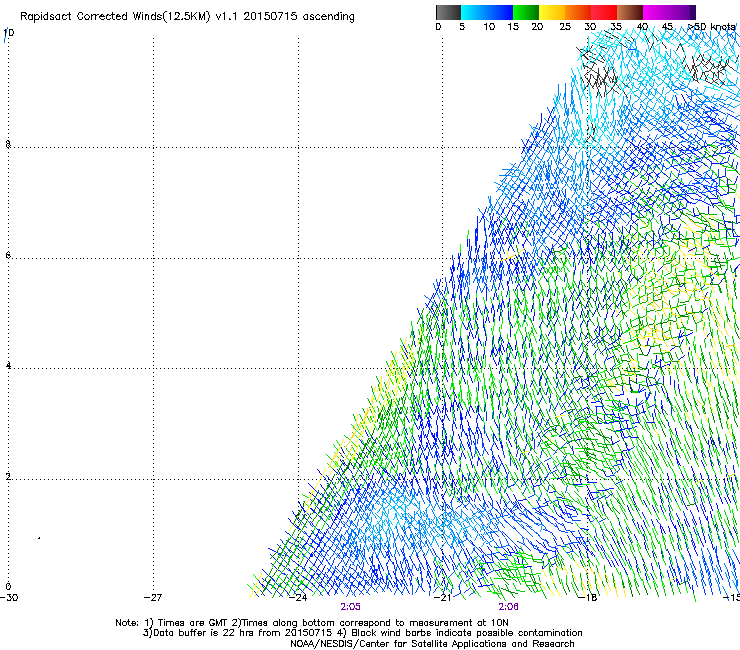
Task: Click the green 15-20 knots legend segment
Action: (x=526, y=12)
